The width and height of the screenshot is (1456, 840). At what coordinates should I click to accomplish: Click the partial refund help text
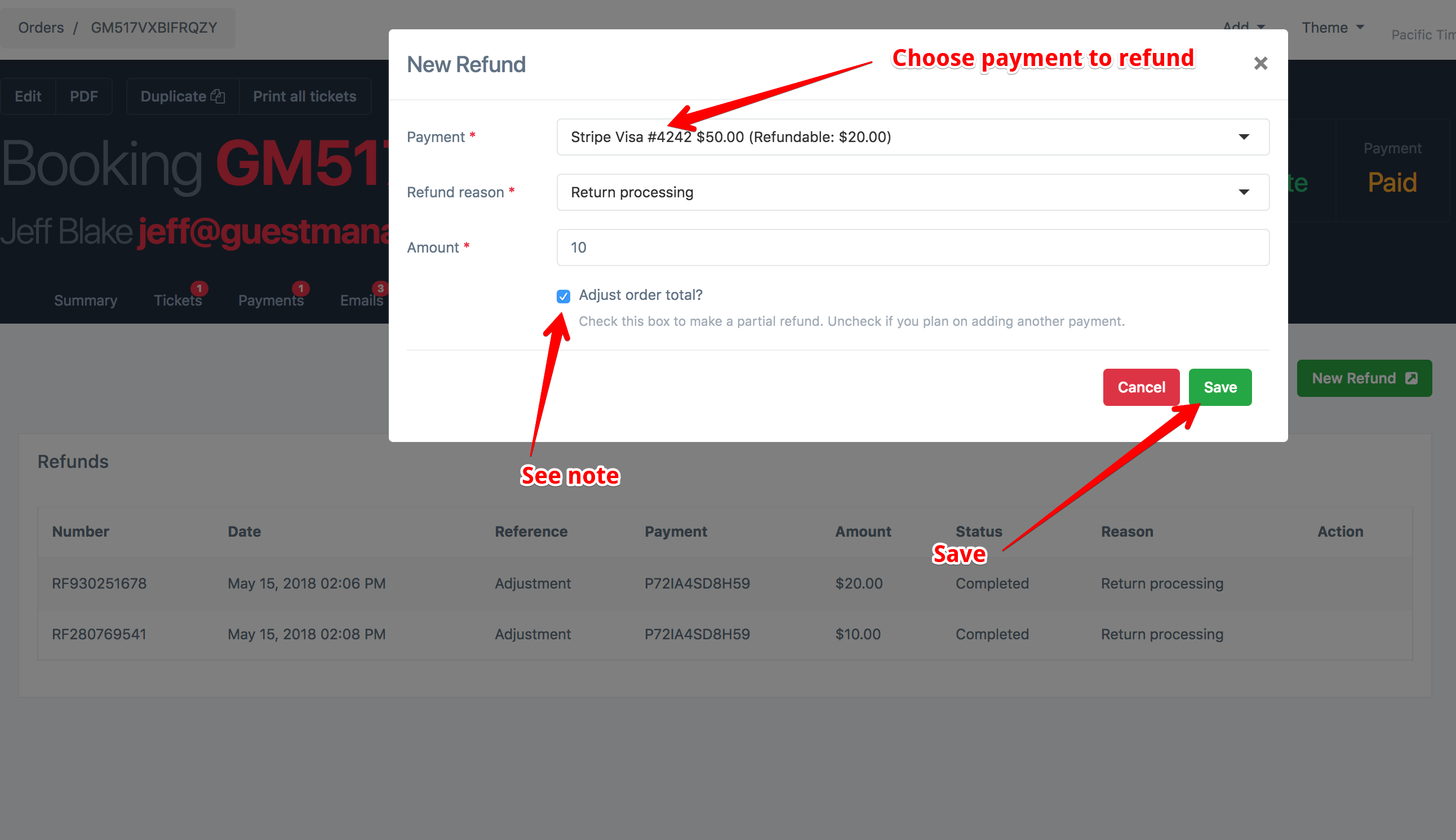coord(852,321)
